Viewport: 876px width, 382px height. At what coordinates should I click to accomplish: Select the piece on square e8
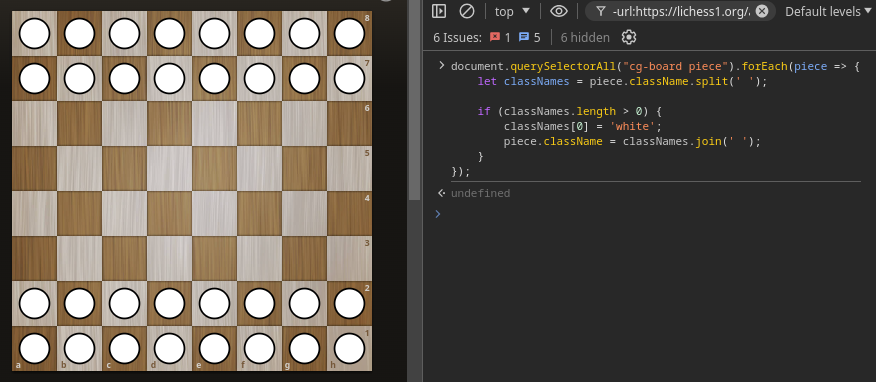tap(215, 34)
